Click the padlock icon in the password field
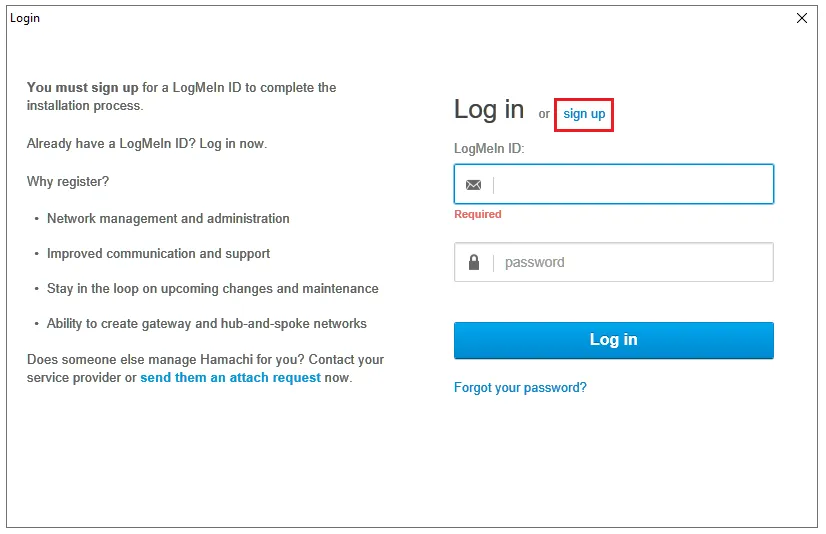This screenshot has height=534, width=826. (x=473, y=262)
